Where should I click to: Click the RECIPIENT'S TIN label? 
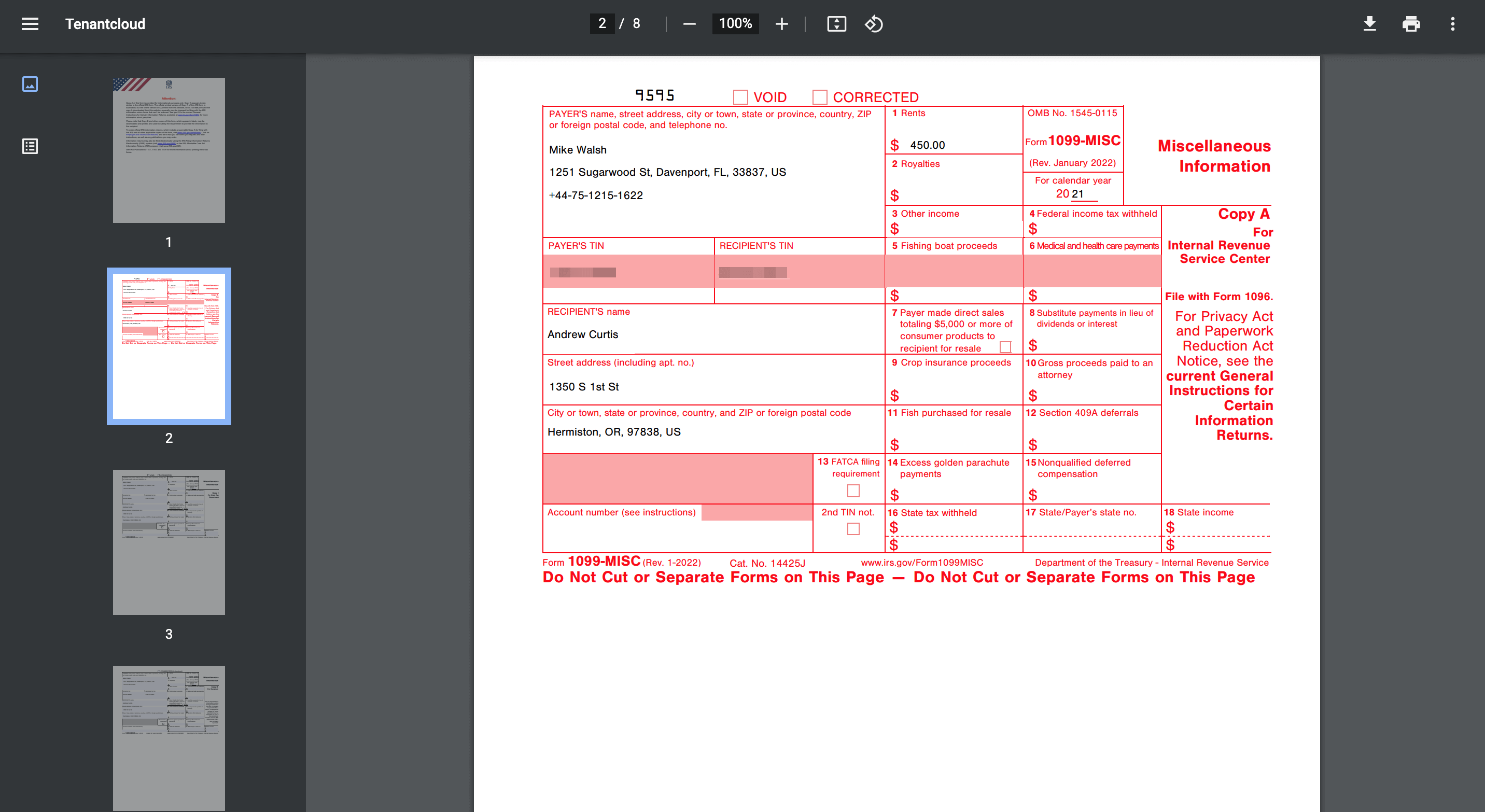click(756, 245)
